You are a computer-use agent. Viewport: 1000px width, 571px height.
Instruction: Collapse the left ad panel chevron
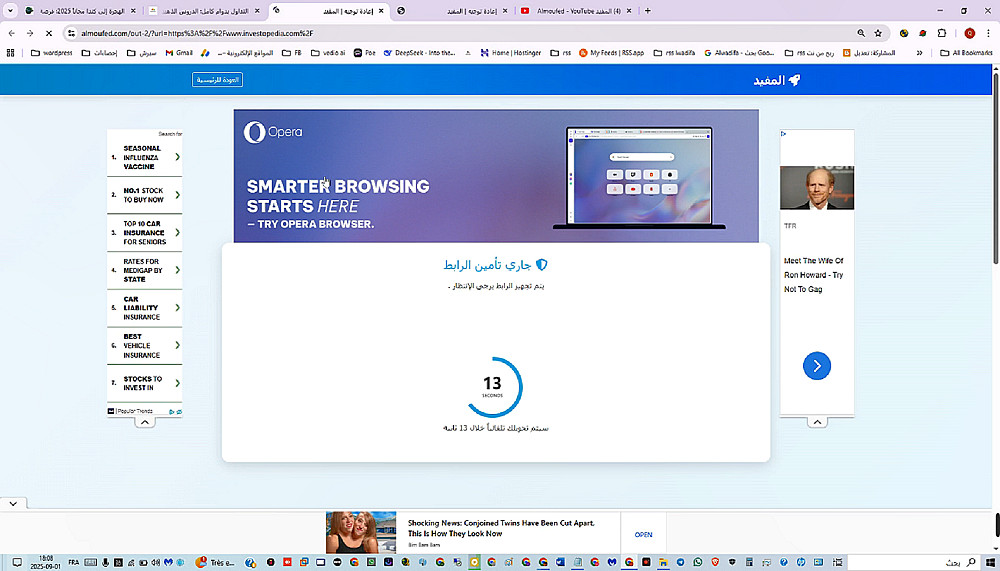coord(145,422)
